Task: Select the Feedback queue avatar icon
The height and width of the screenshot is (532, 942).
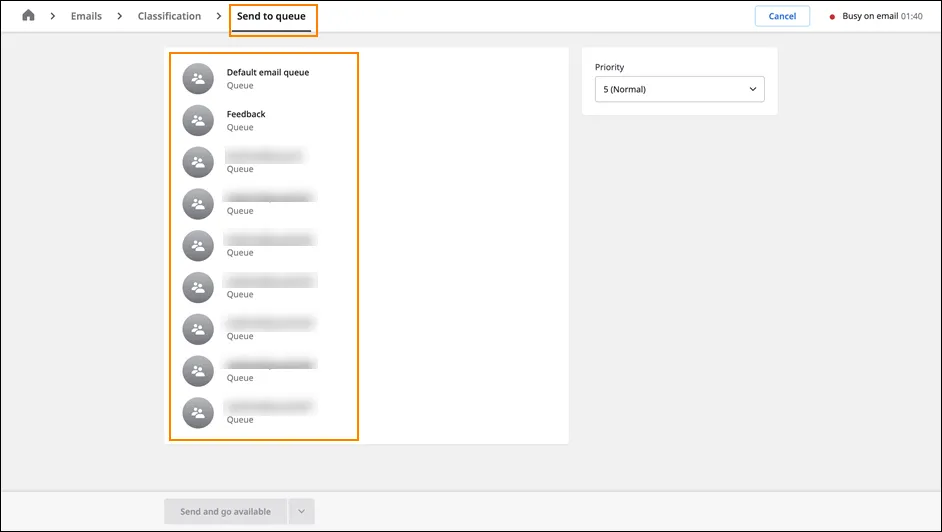Action: tap(198, 121)
